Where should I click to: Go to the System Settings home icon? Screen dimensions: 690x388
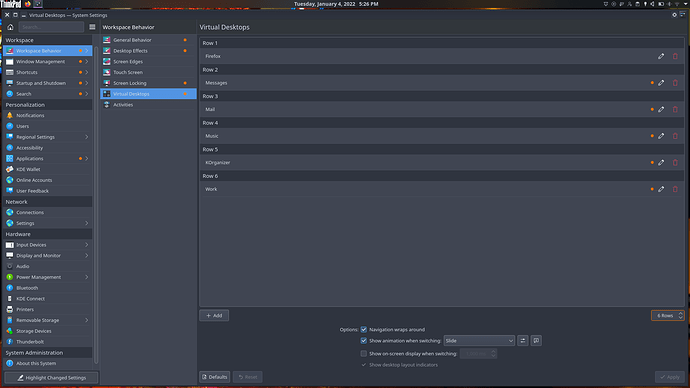click(11, 27)
